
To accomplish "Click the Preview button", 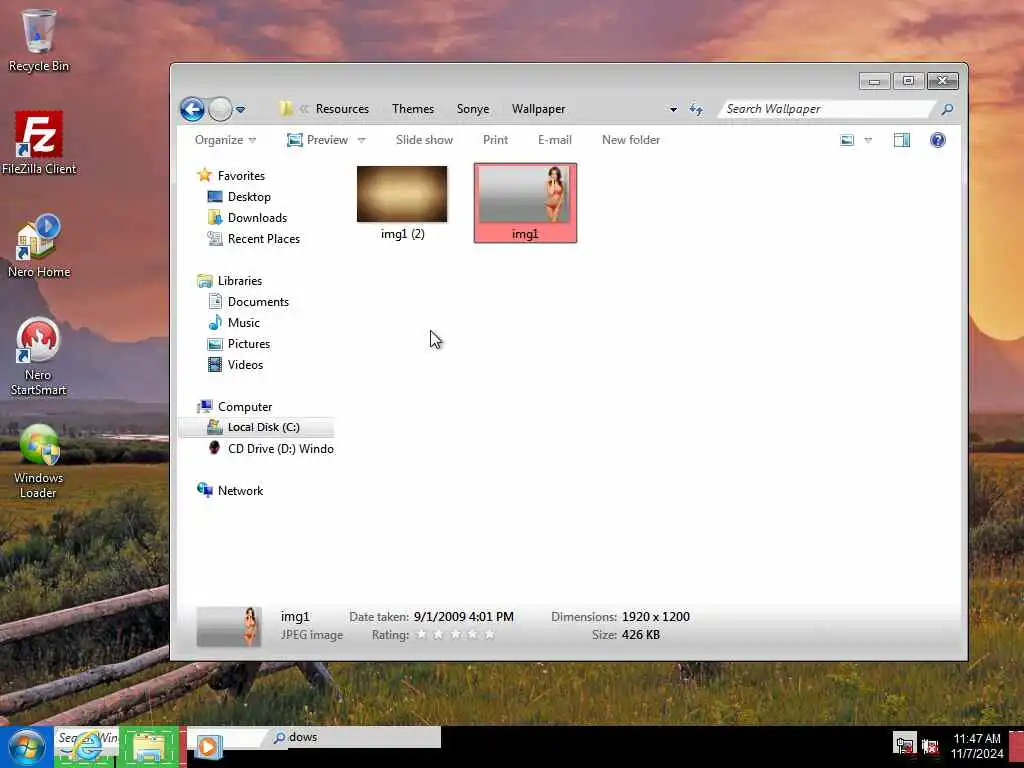I will click(318, 140).
